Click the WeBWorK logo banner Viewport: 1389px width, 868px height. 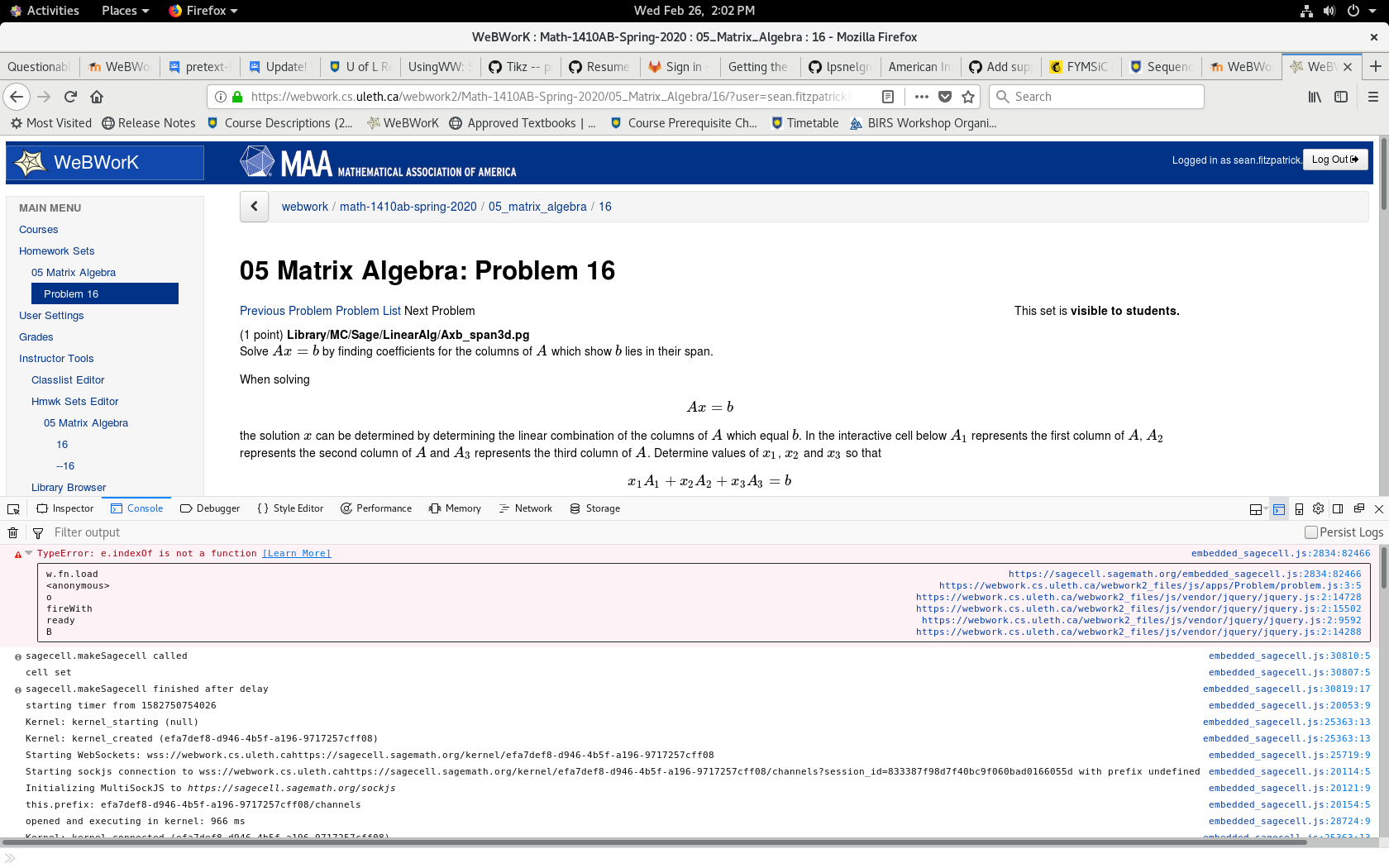(105, 163)
